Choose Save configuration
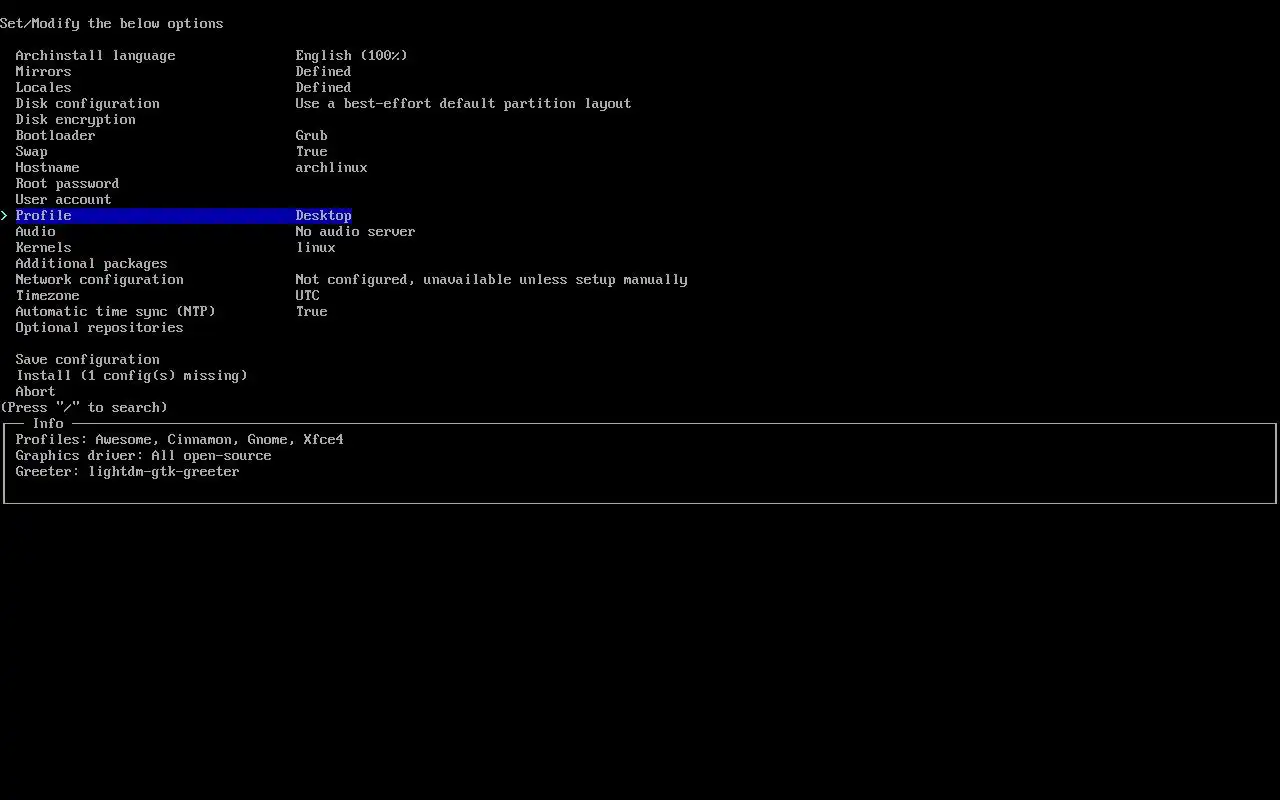The image size is (1280, 800). click(87, 359)
